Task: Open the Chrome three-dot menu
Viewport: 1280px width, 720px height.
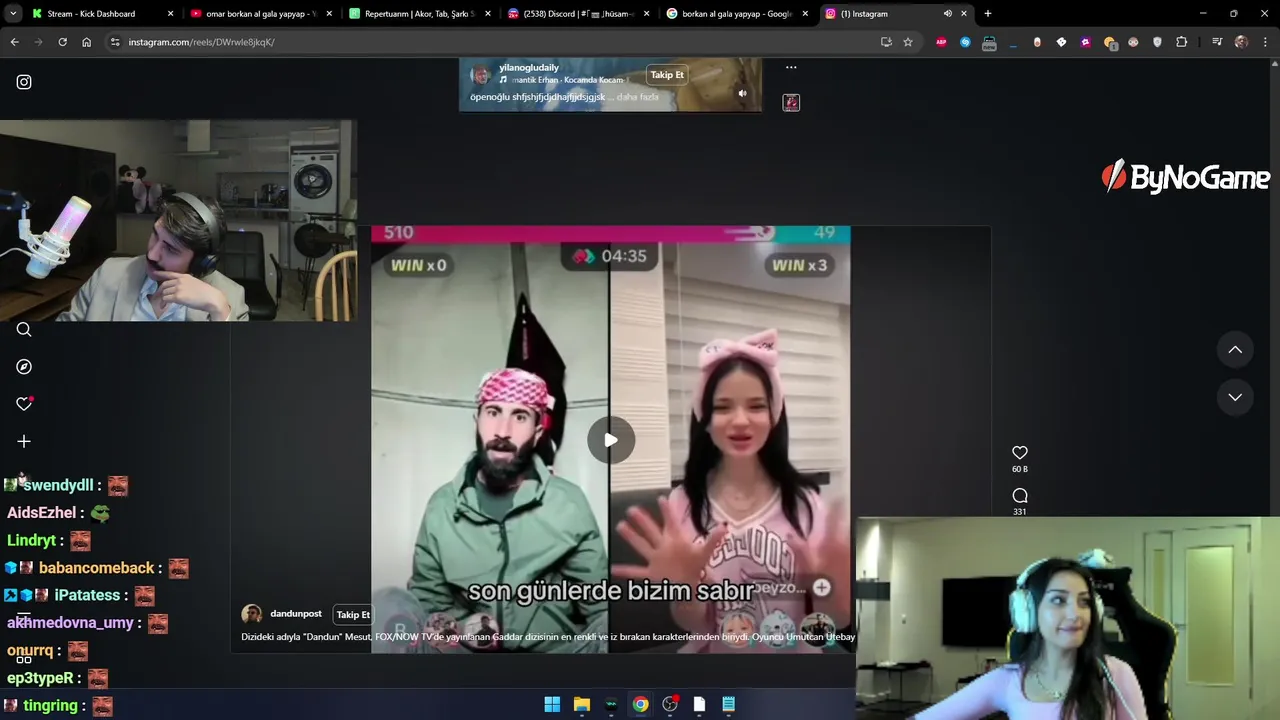Action: click(1266, 42)
